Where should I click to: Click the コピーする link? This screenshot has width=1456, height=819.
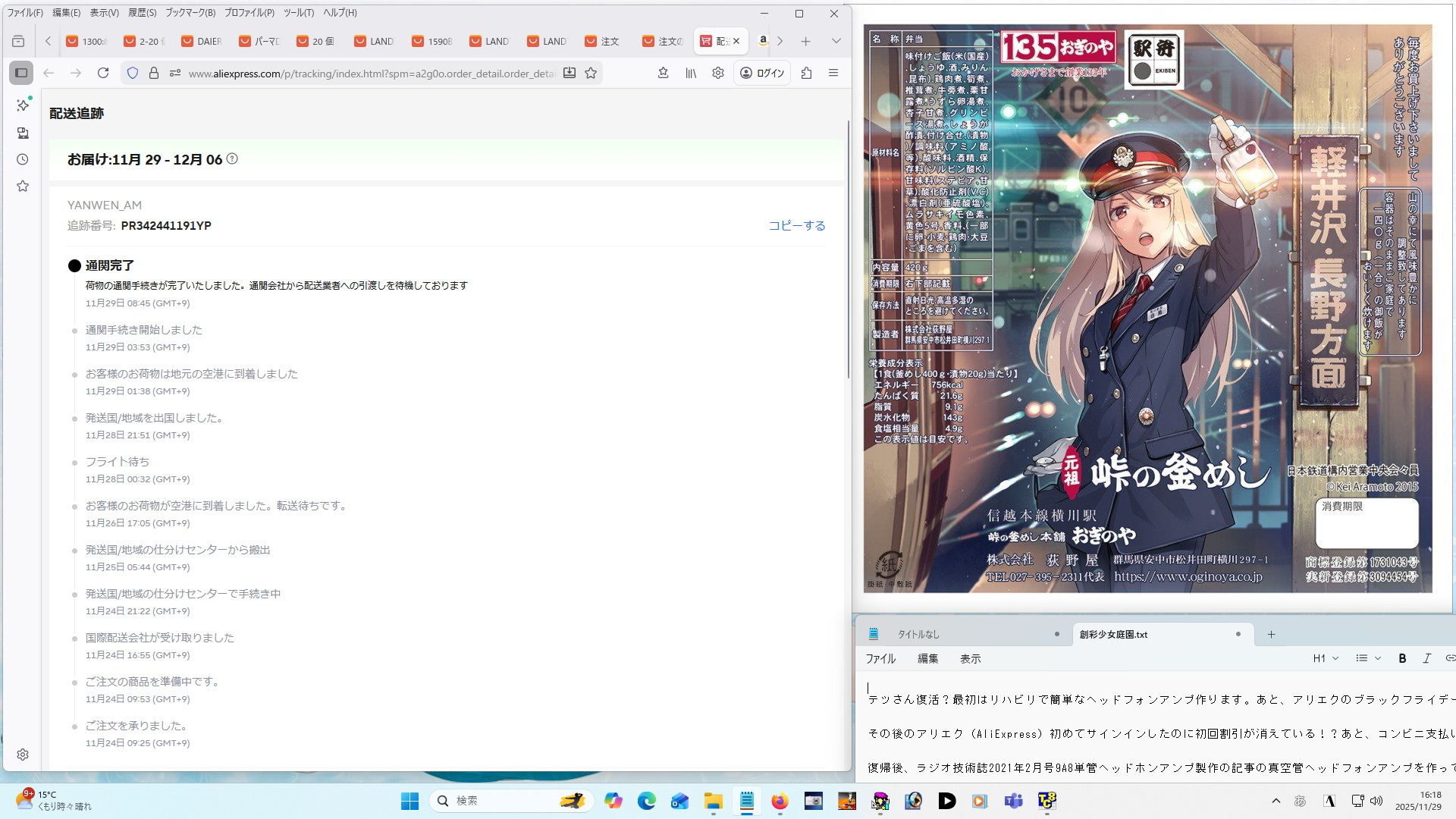[x=796, y=225]
